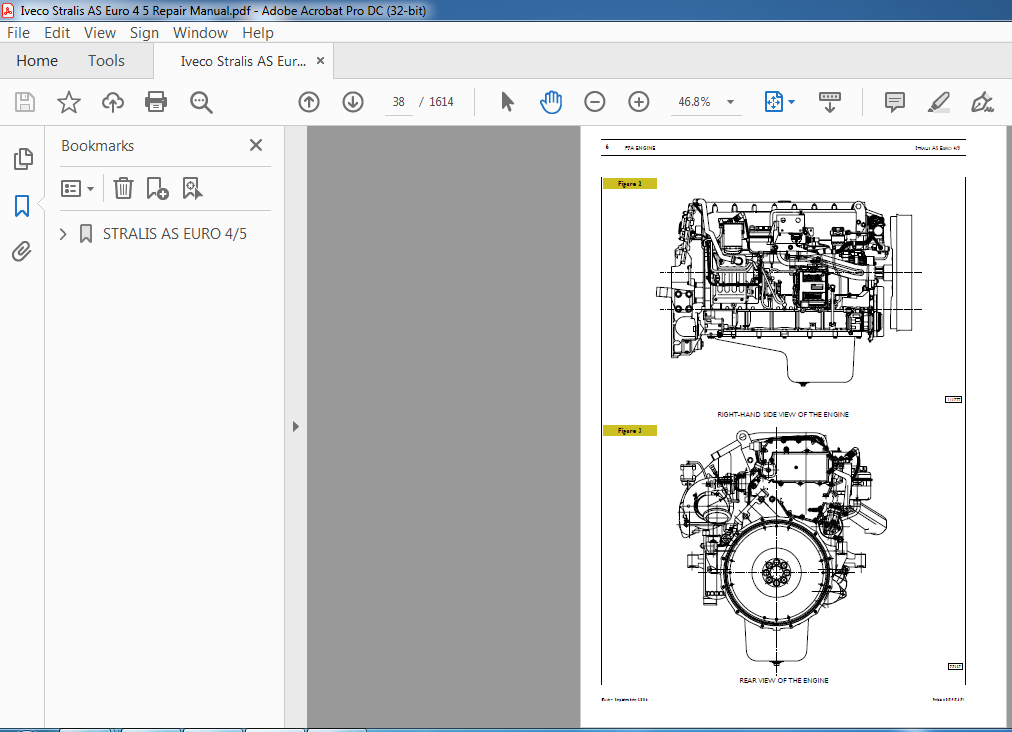Click the right-hand side engine figure

(x=789, y=292)
